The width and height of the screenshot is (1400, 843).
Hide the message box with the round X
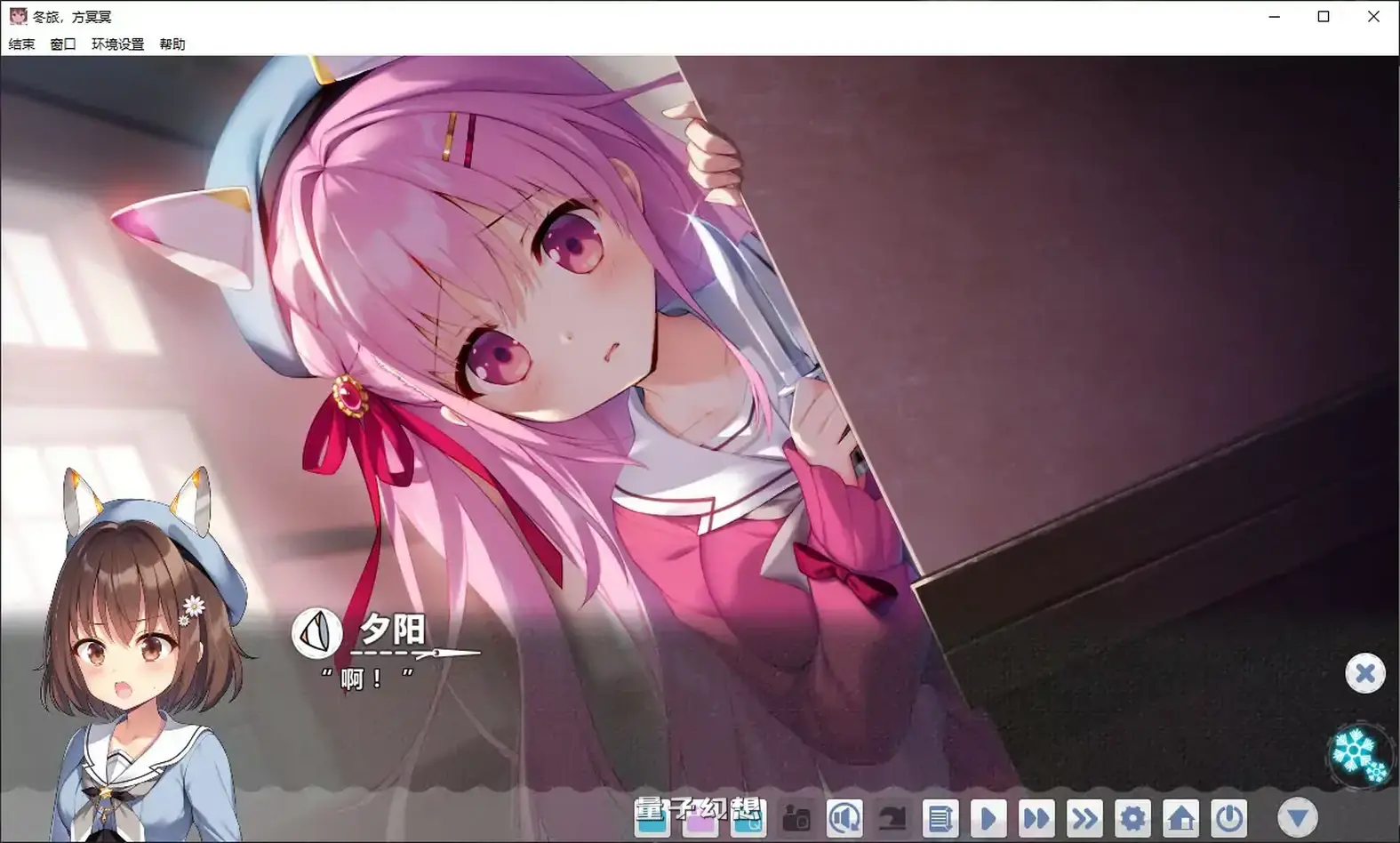click(1365, 673)
